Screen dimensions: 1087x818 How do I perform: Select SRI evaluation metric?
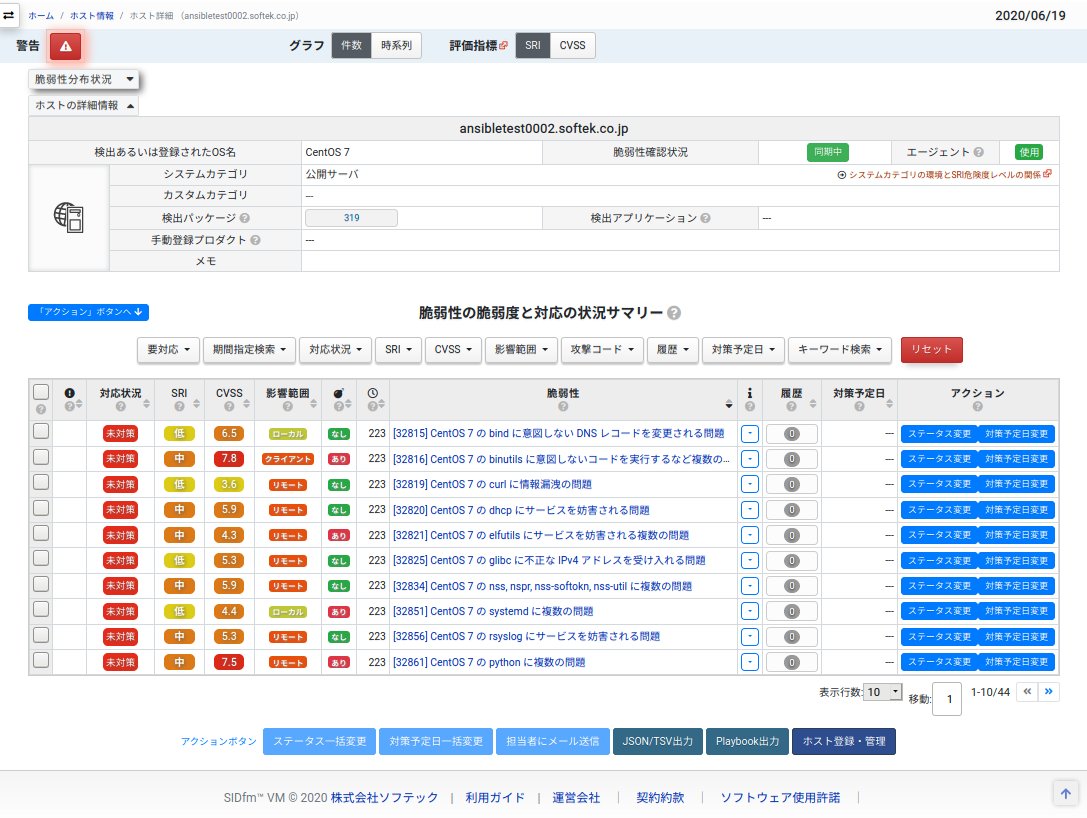(532, 46)
